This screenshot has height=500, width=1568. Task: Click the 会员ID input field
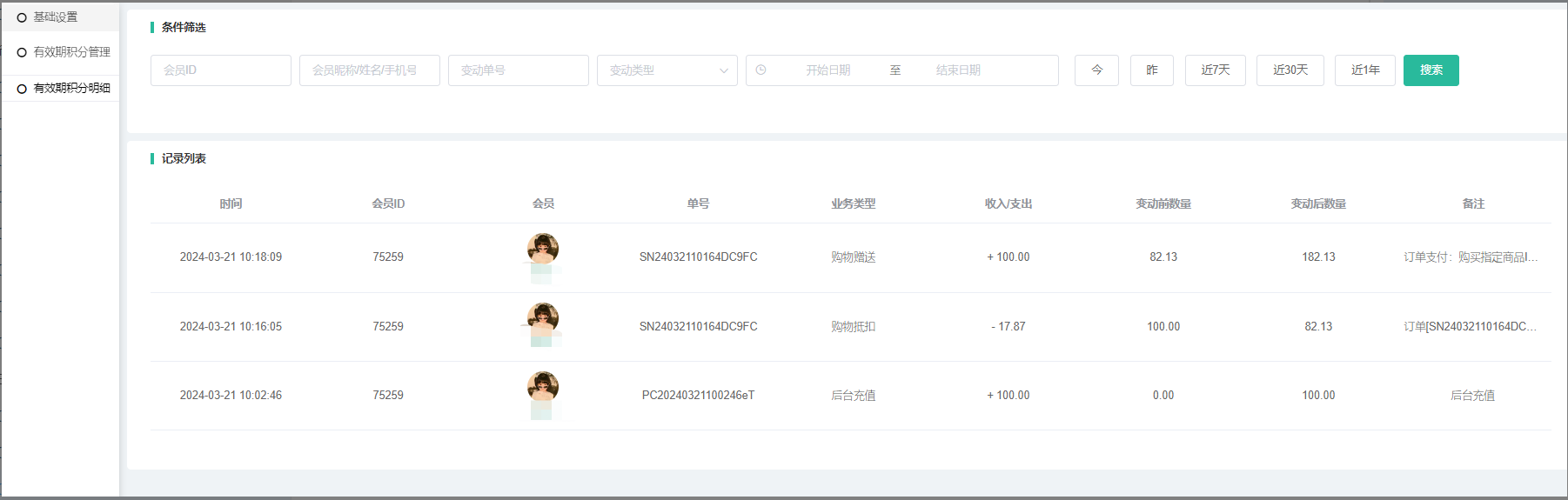pos(221,70)
